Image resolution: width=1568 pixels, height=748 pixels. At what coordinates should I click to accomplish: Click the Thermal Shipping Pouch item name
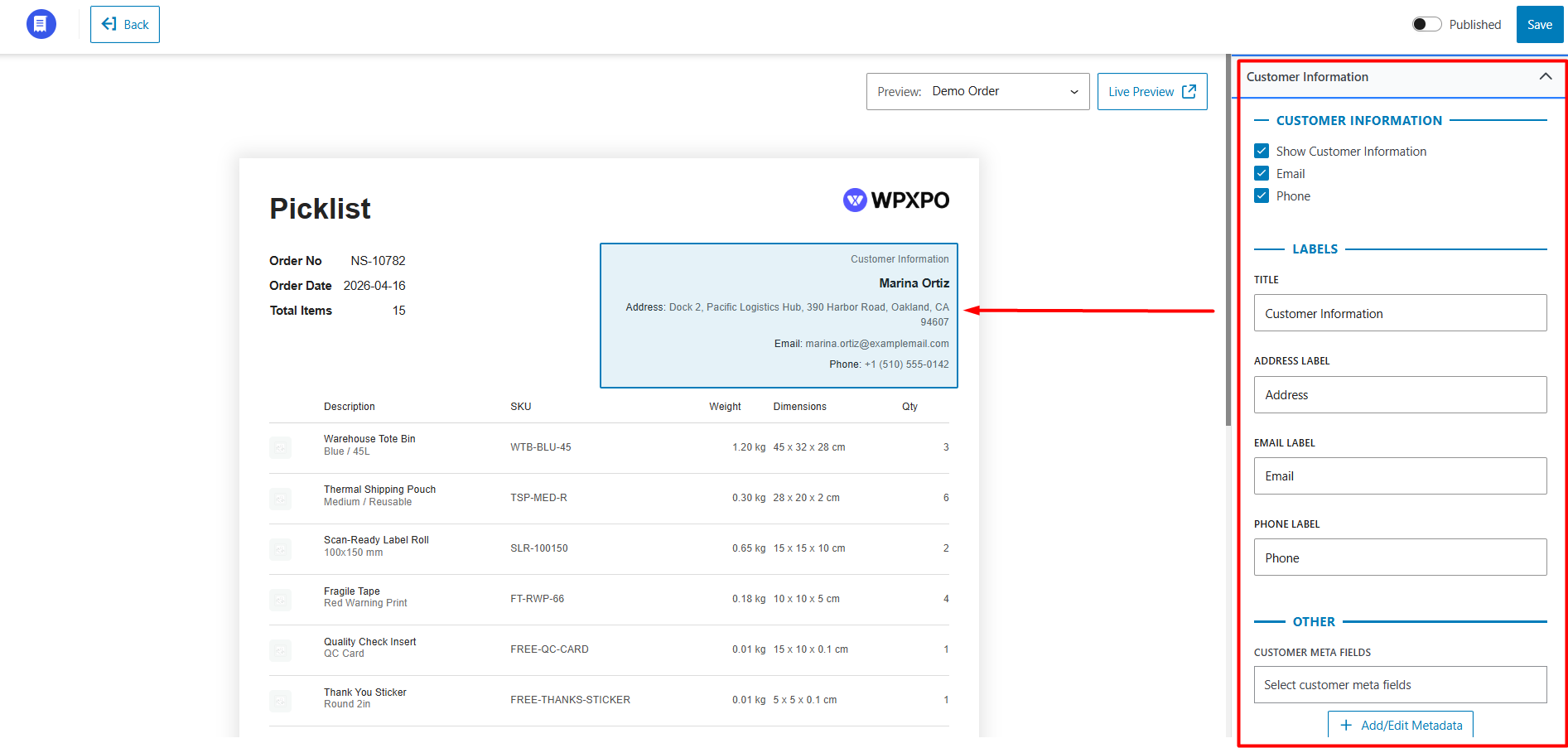pyautogui.click(x=379, y=490)
